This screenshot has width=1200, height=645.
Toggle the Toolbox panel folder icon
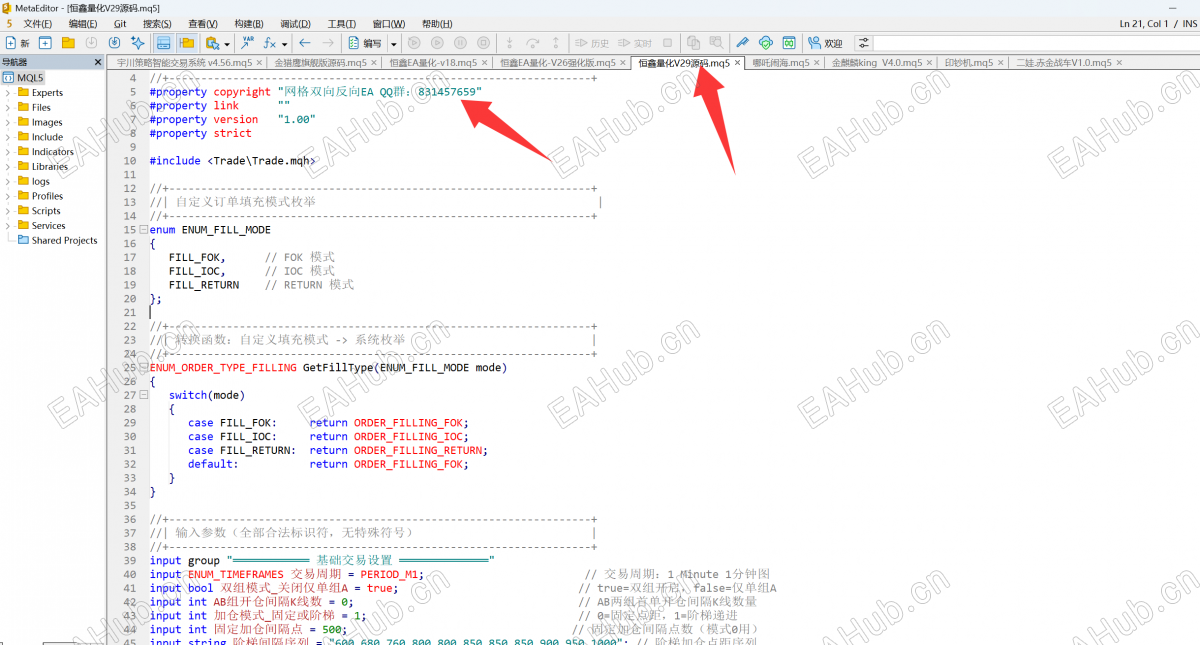click(x=186, y=43)
